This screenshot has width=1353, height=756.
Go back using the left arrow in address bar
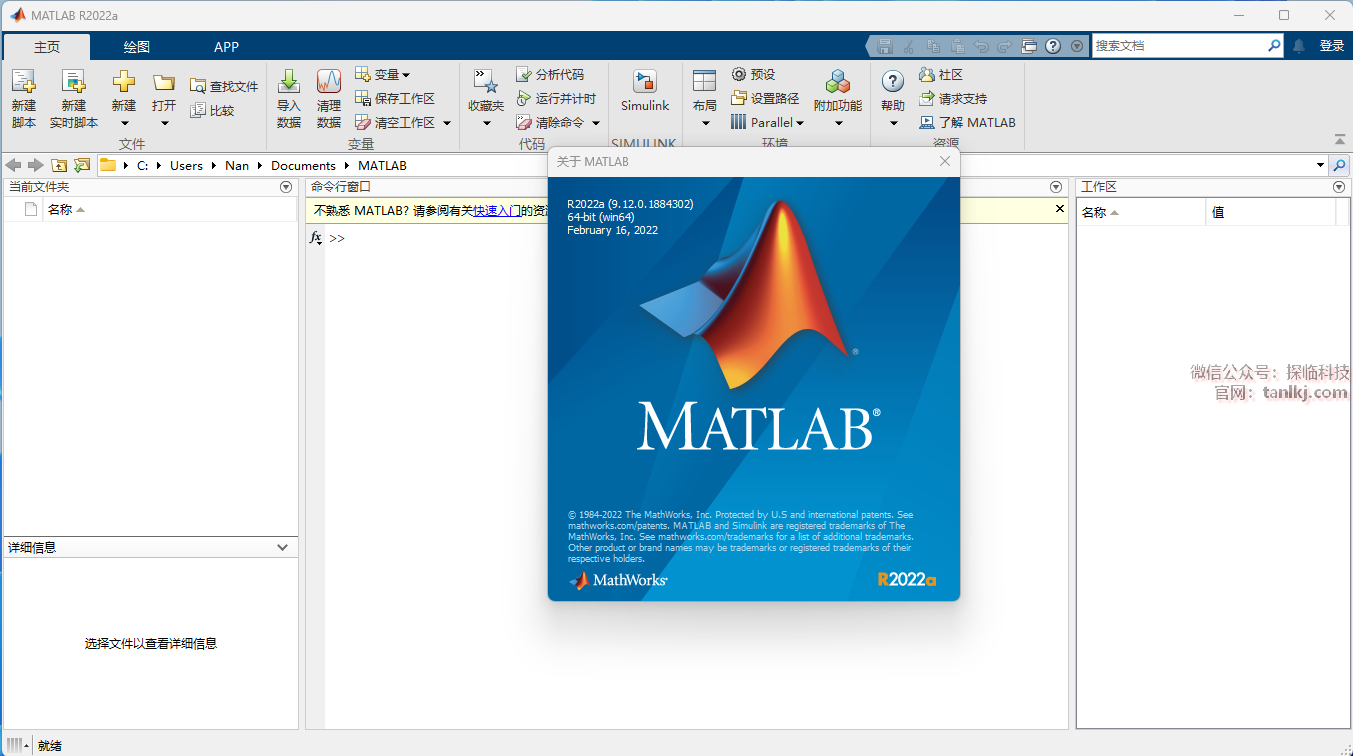(14, 165)
